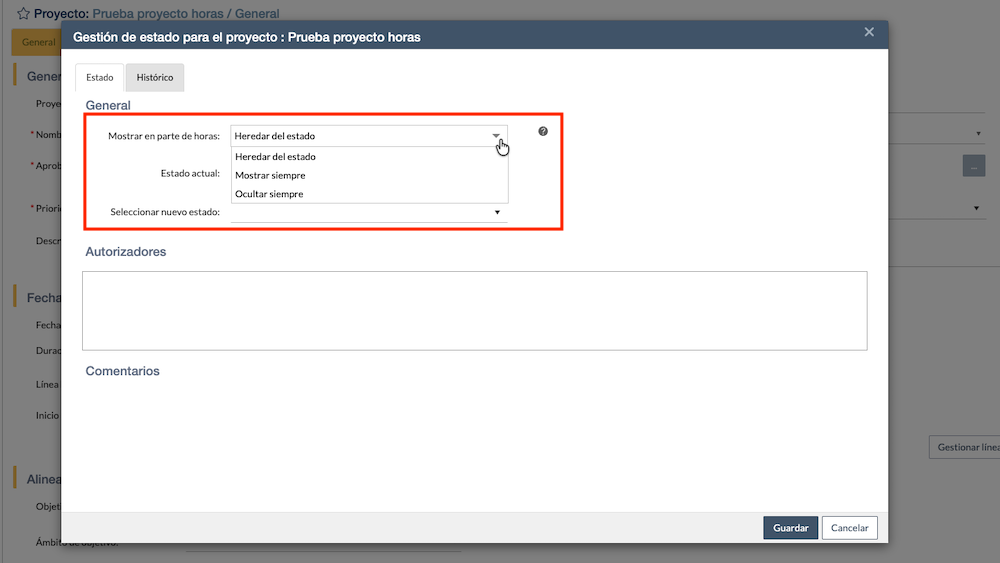This screenshot has width=1000, height=563.
Task: Switch to the Estado tab
Action: (x=99, y=78)
